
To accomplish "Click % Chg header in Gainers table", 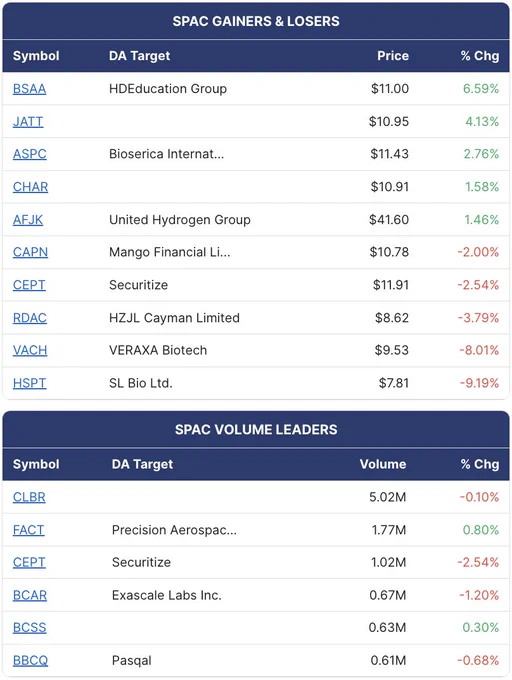I will tap(480, 56).
